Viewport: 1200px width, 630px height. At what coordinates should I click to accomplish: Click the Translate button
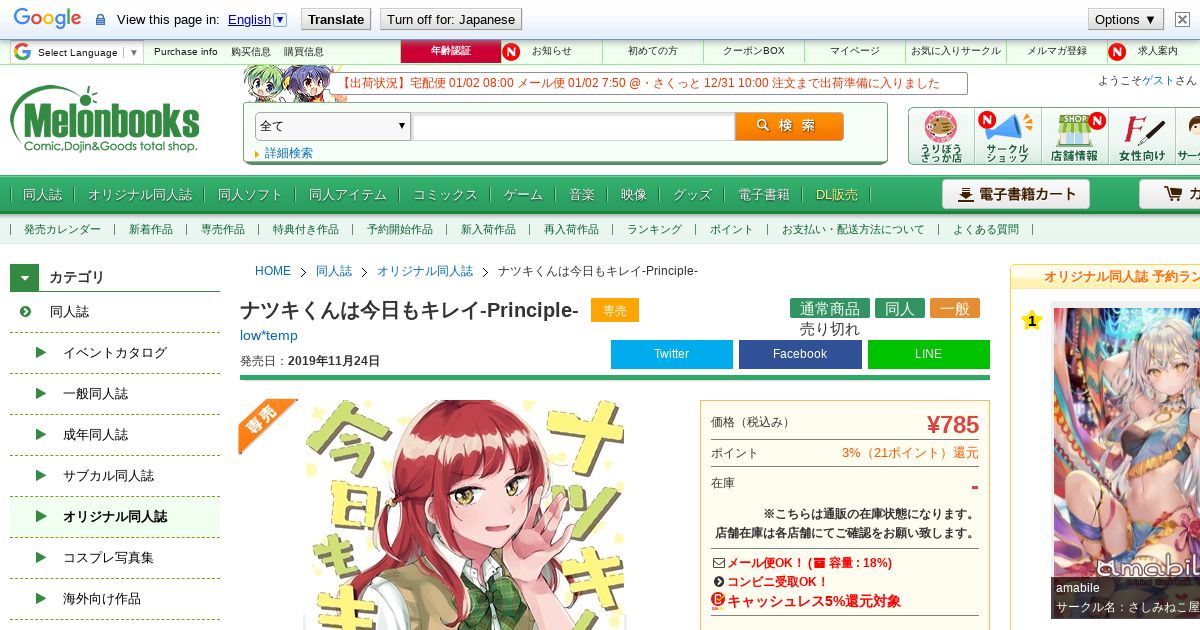(335, 19)
